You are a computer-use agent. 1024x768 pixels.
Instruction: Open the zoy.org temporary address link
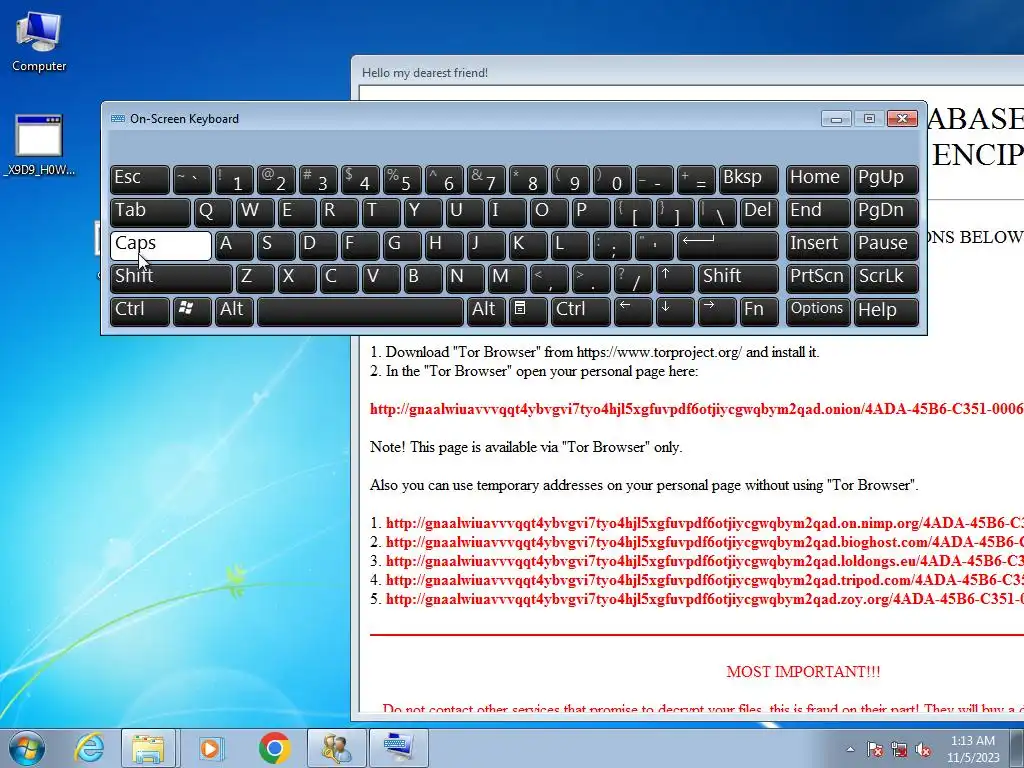(x=705, y=599)
